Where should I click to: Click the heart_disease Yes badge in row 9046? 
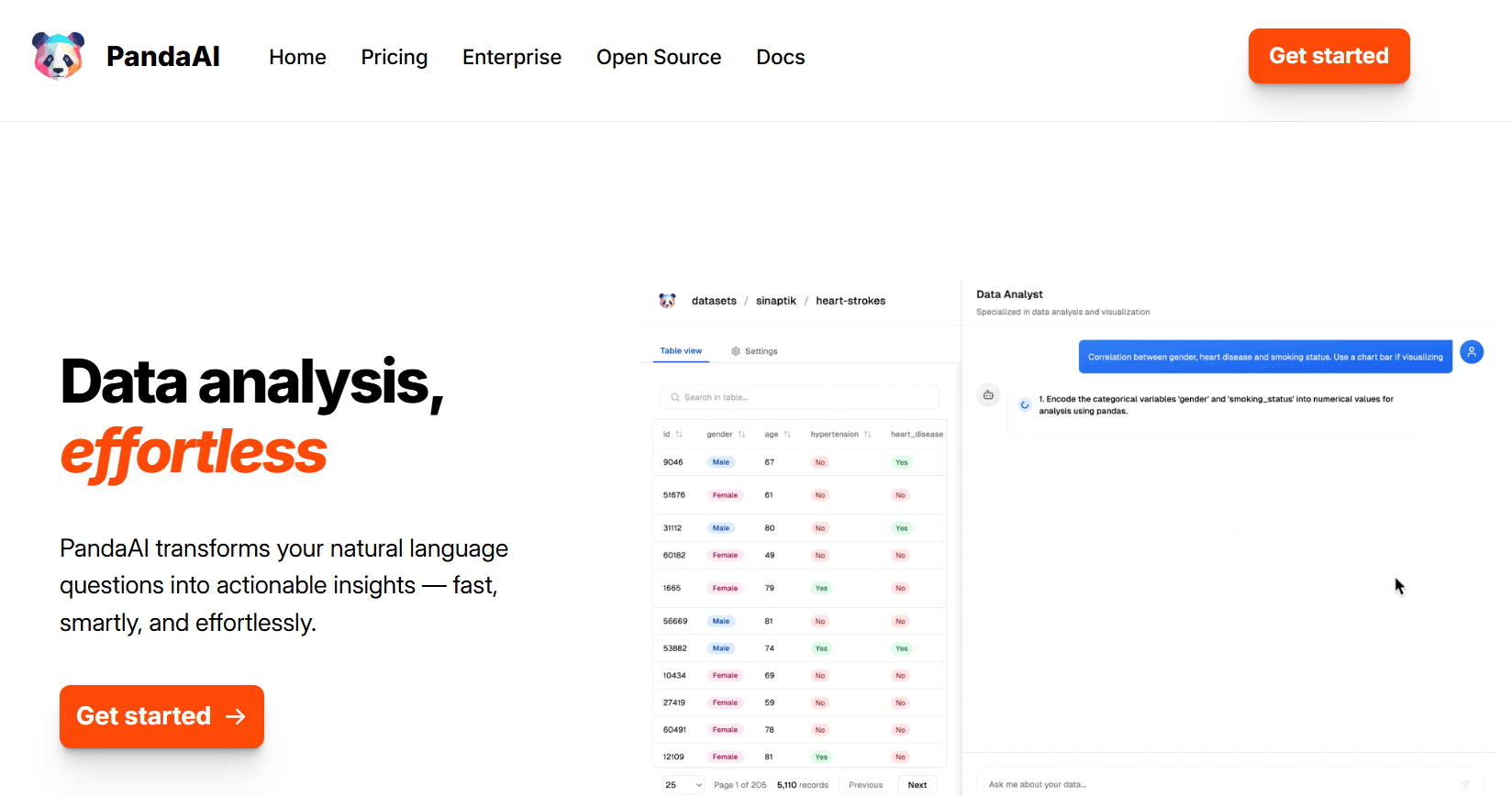coord(902,462)
